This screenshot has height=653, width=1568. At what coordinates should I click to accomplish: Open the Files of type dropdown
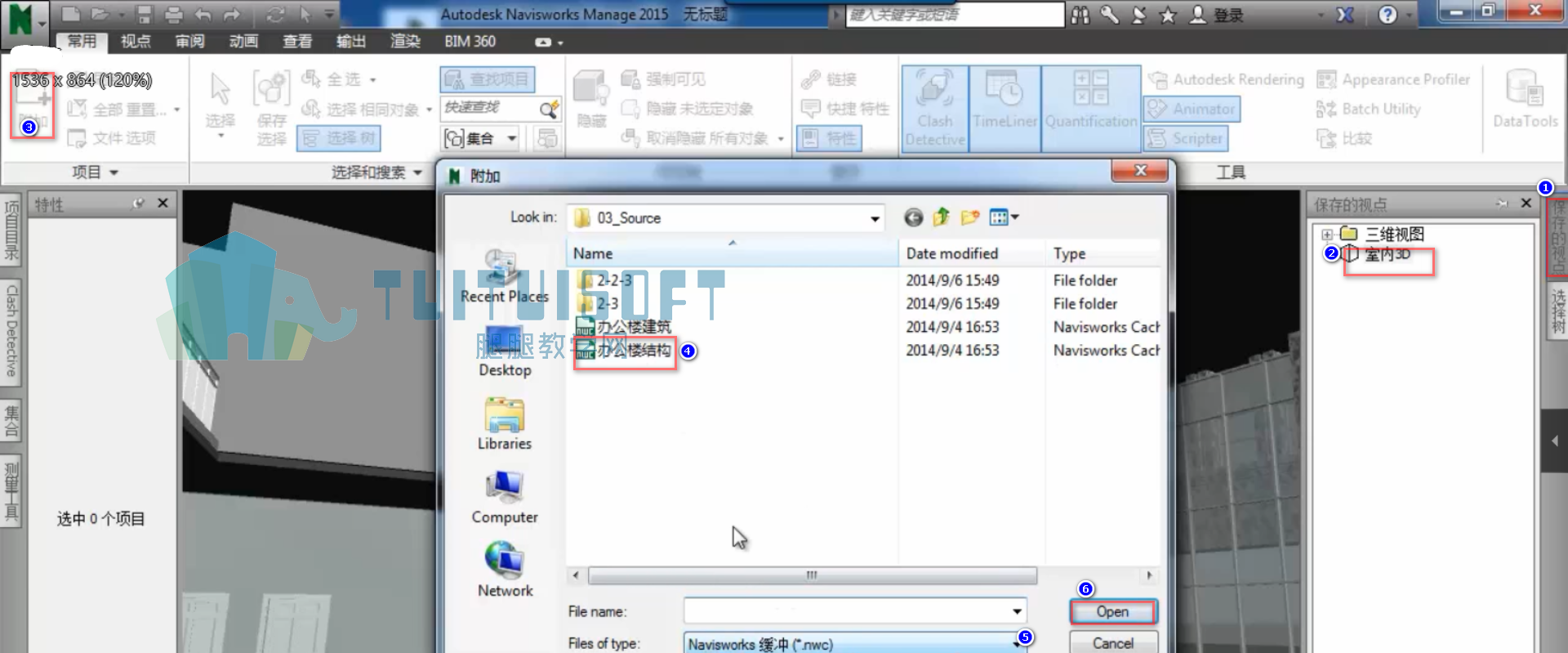[x=1017, y=644]
